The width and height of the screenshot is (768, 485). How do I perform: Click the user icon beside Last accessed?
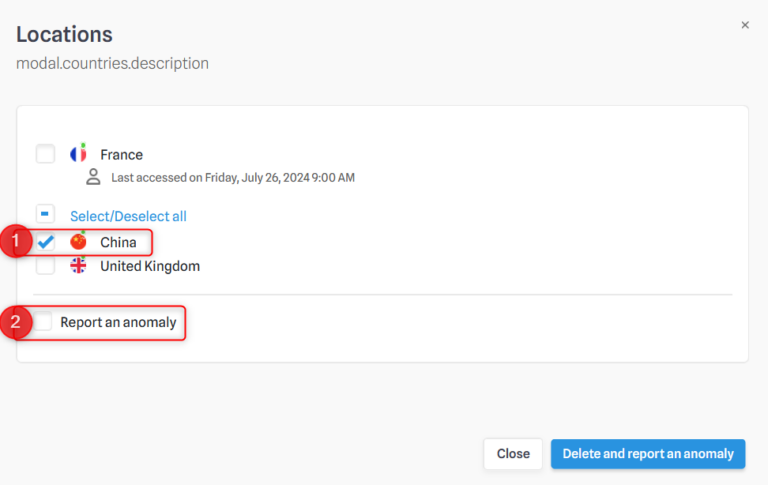(x=93, y=177)
